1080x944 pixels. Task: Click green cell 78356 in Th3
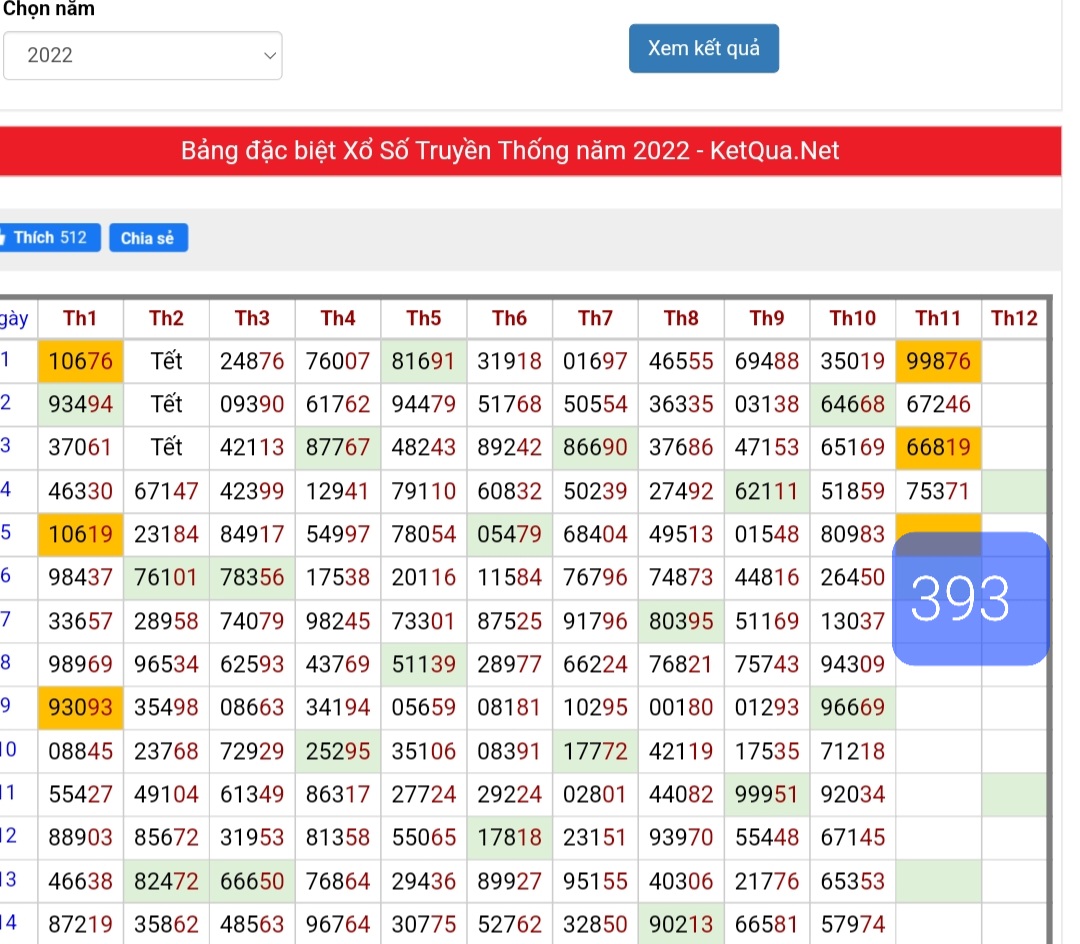(x=252, y=577)
